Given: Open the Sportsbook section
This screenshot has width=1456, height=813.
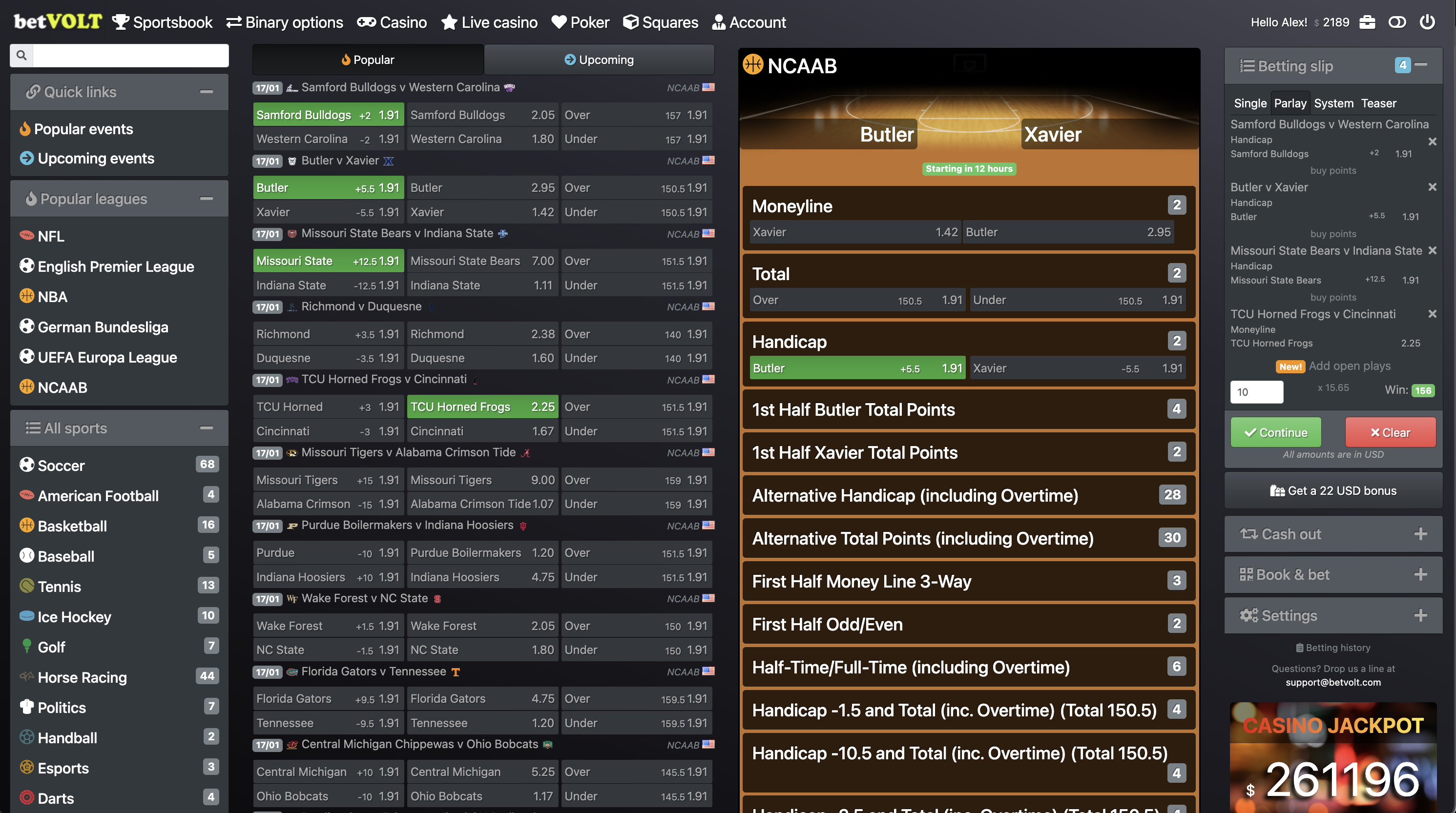Looking at the screenshot, I should (x=162, y=22).
